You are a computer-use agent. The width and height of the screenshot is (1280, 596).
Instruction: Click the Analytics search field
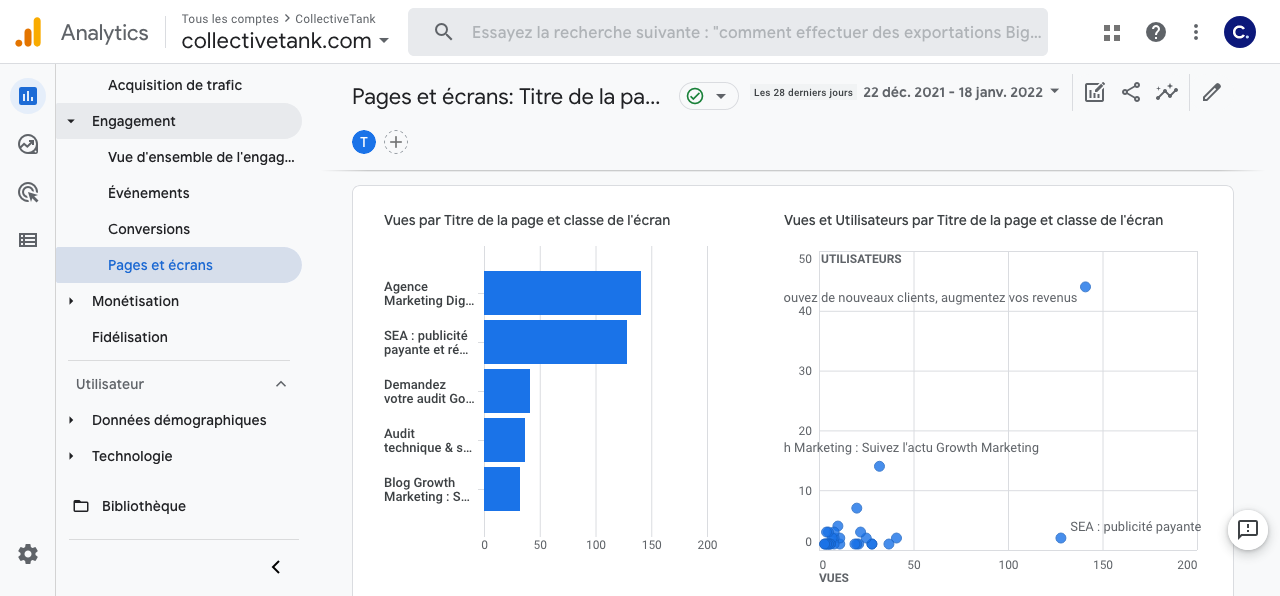740,32
